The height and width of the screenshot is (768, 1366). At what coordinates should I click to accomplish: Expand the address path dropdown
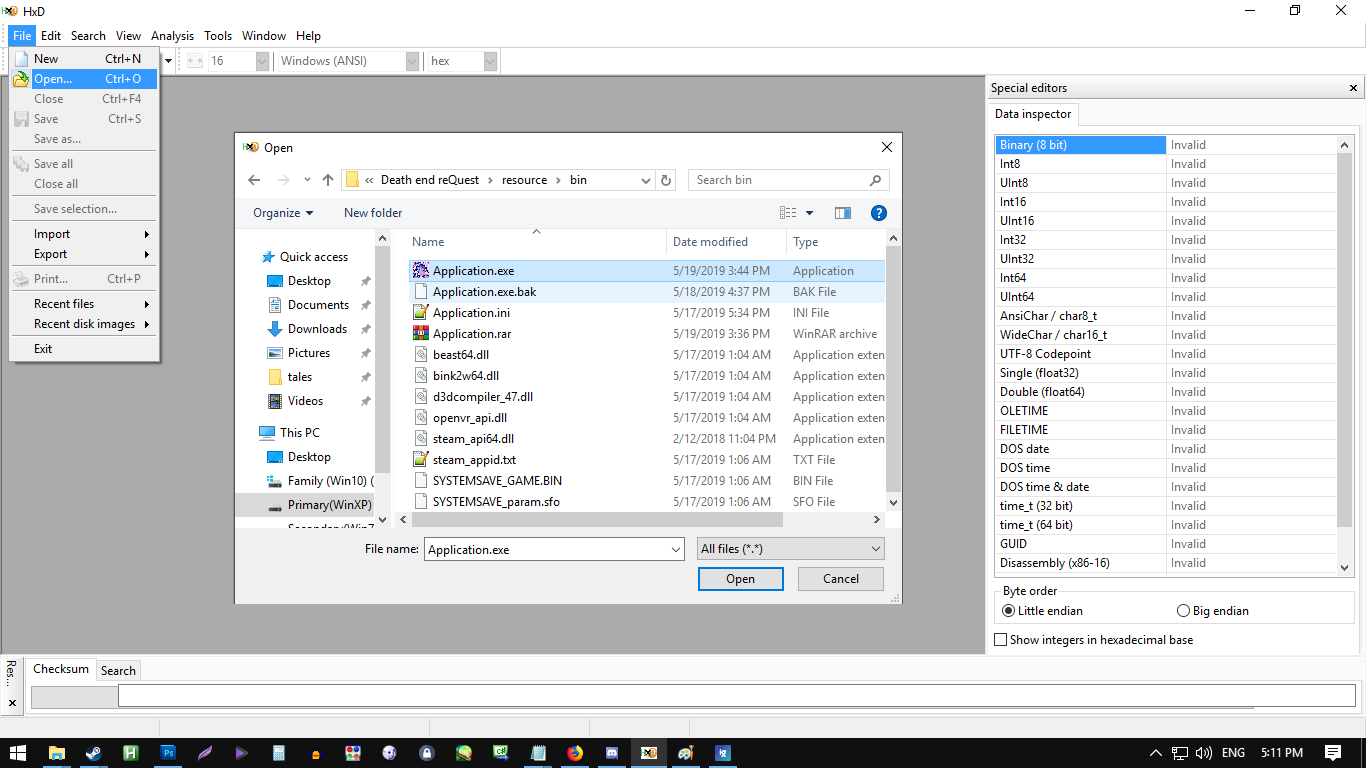[x=645, y=180]
